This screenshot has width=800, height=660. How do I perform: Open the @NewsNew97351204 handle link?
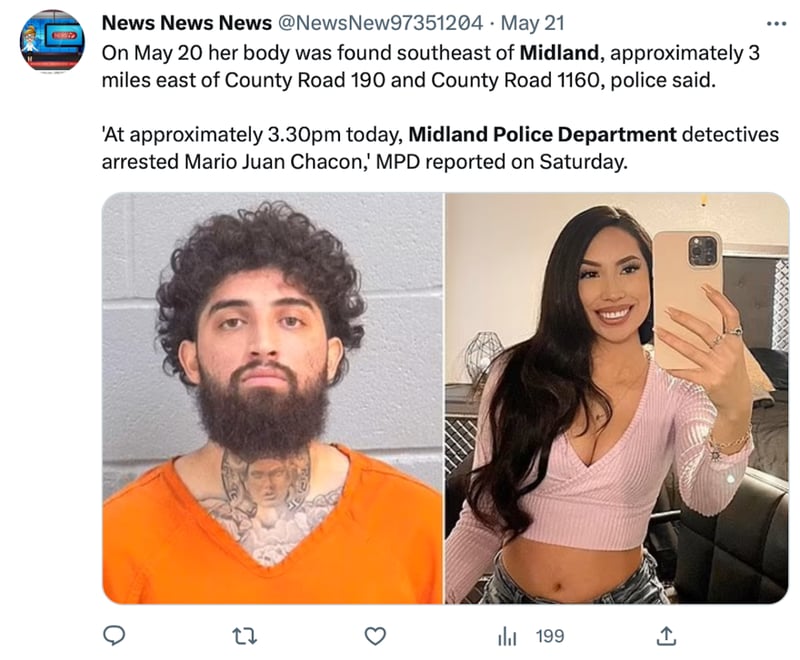coord(380,23)
